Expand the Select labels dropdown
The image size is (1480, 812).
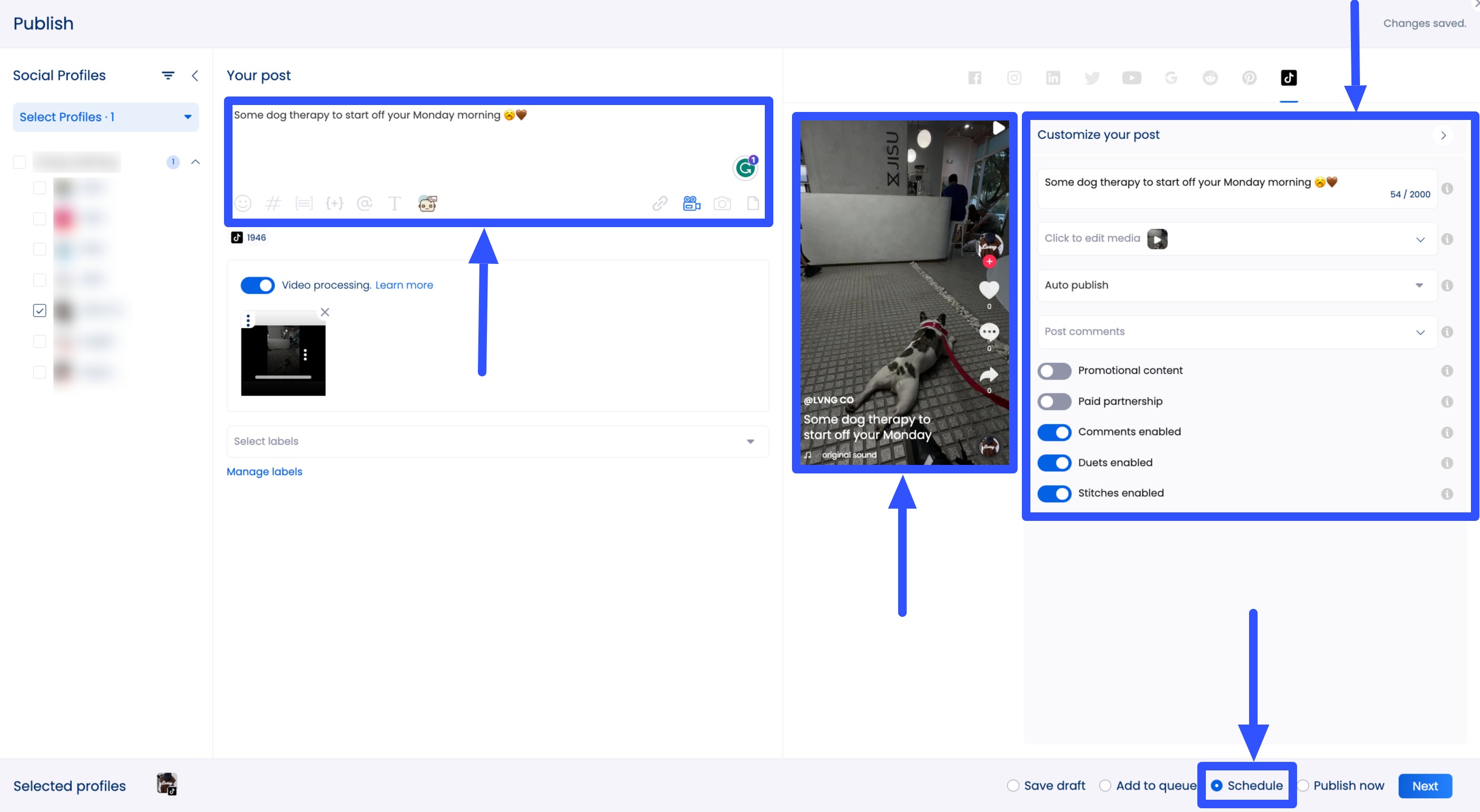coord(750,441)
